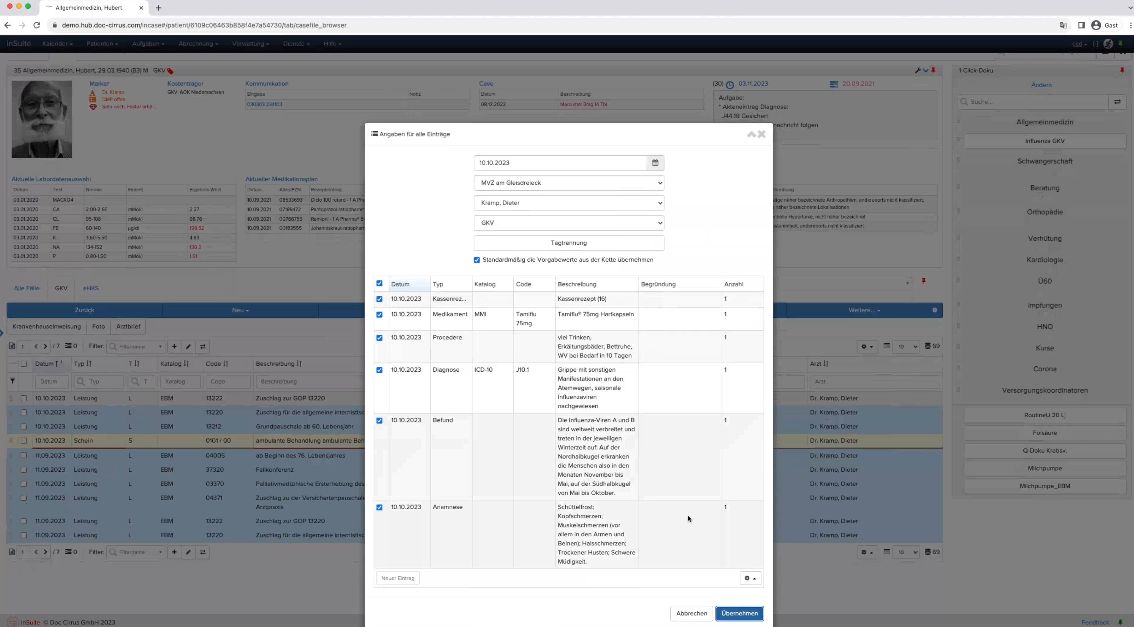Open the Abrechnung menu in top navigation
Screen dimensions: 1134x627
point(197,44)
